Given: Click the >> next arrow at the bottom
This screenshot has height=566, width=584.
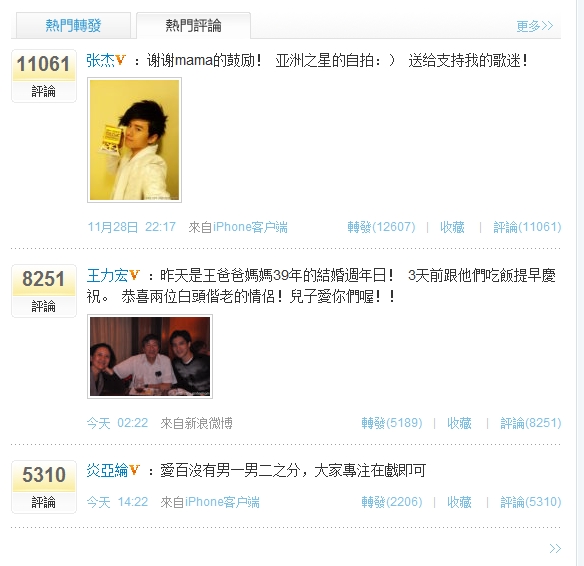Looking at the screenshot, I should pos(555,548).
